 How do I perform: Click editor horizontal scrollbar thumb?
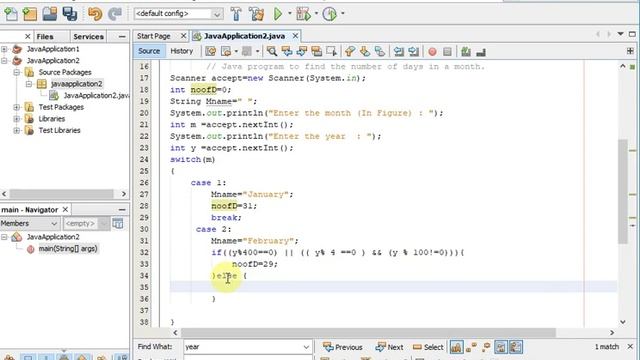point(368,333)
